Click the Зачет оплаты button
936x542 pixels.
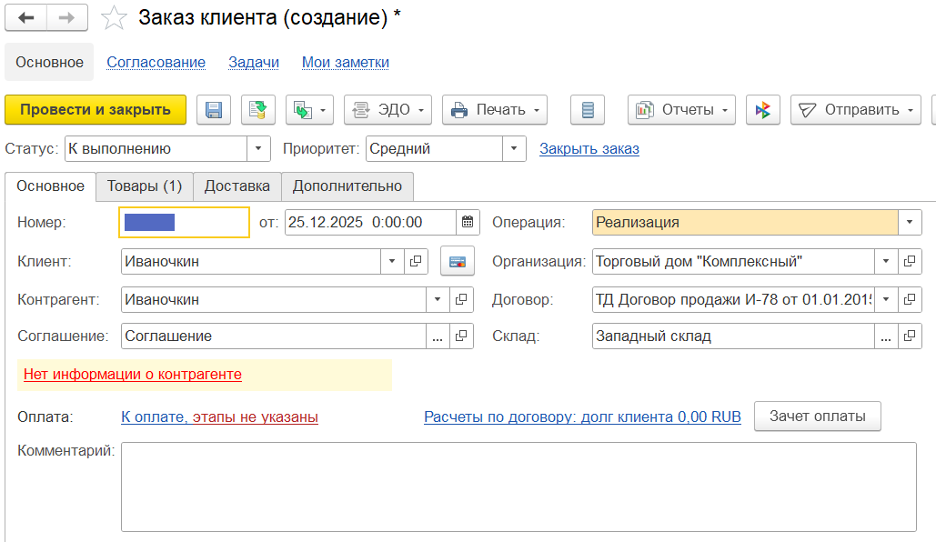[x=817, y=416]
